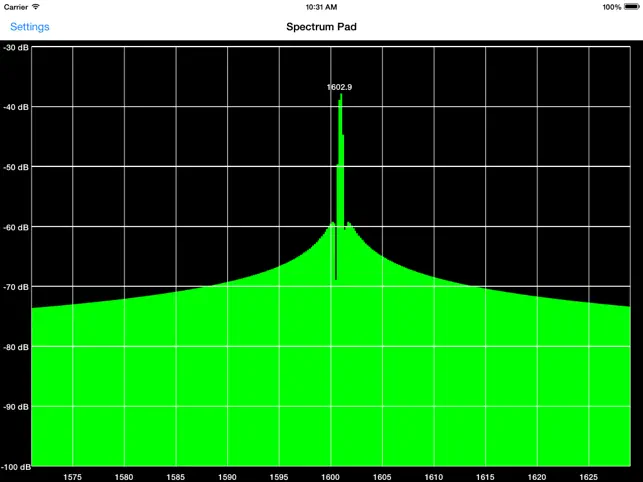Tap the Spectrum Pad title
Image resolution: width=643 pixels, height=482 pixels.
coord(322,27)
